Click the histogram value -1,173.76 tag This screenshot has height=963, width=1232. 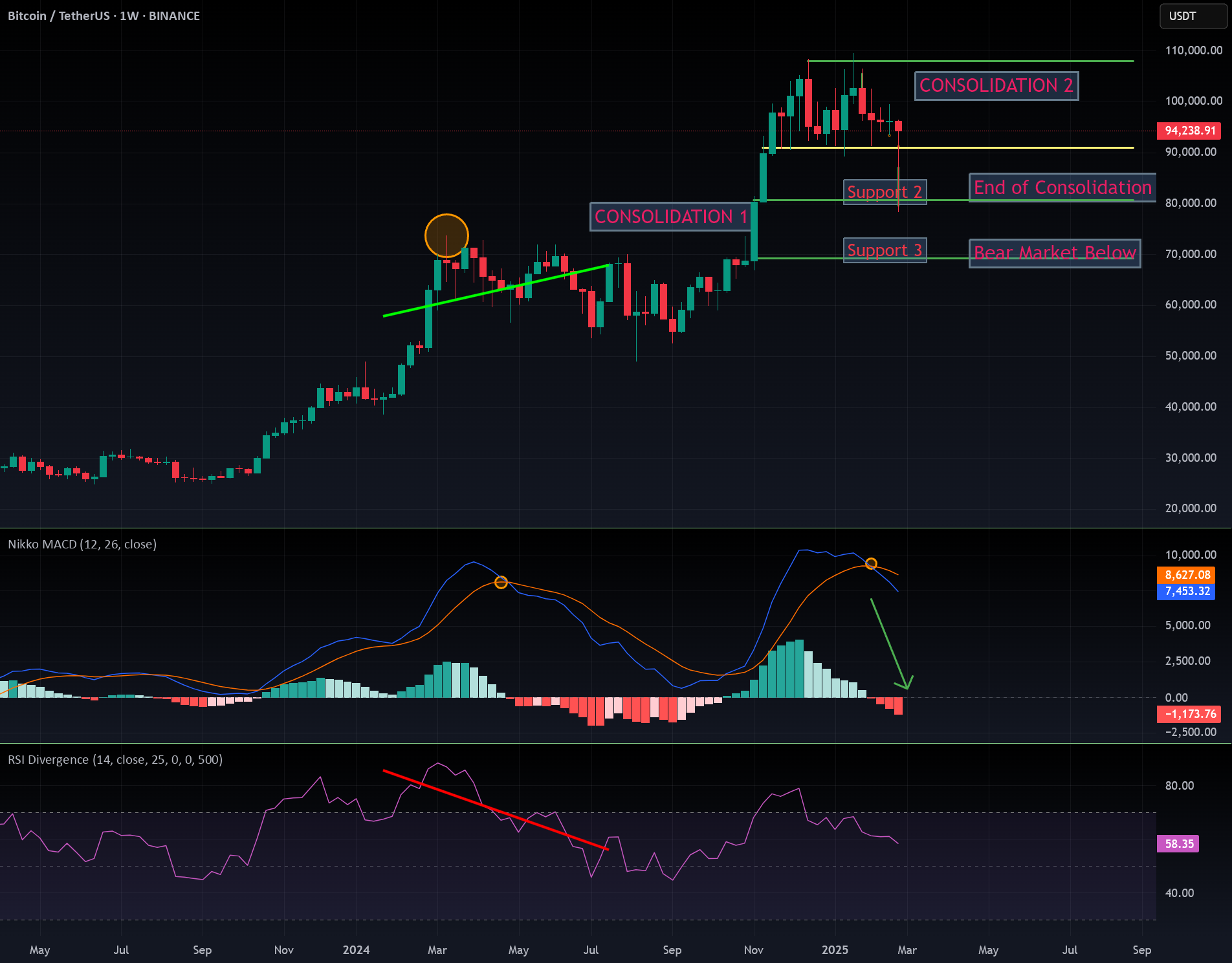pyautogui.click(x=1189, y=714)
